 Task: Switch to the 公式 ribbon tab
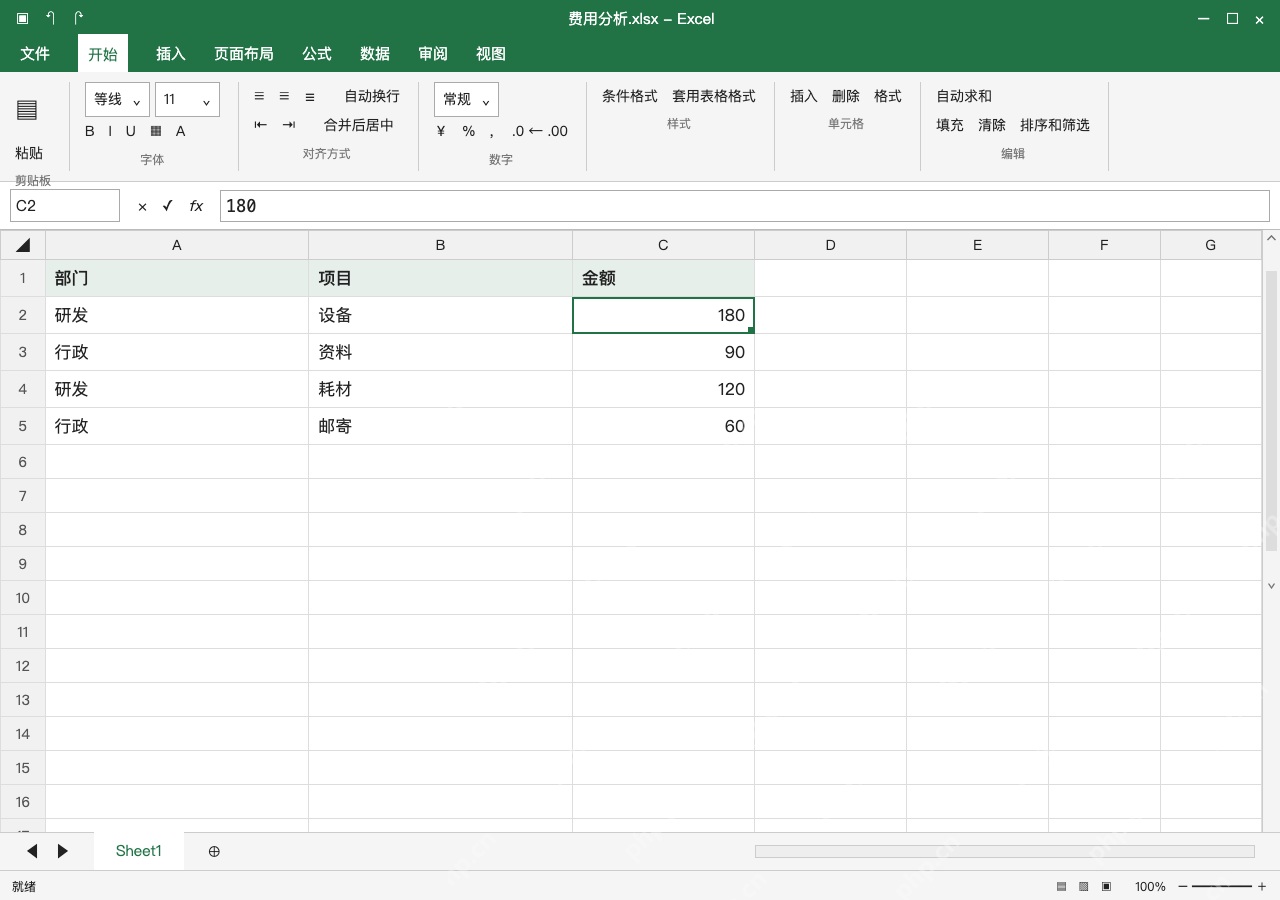(x=317, y=54)
